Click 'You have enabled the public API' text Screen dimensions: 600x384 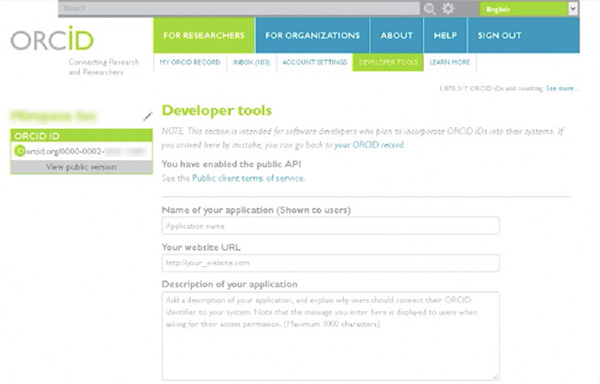(232, 164)
